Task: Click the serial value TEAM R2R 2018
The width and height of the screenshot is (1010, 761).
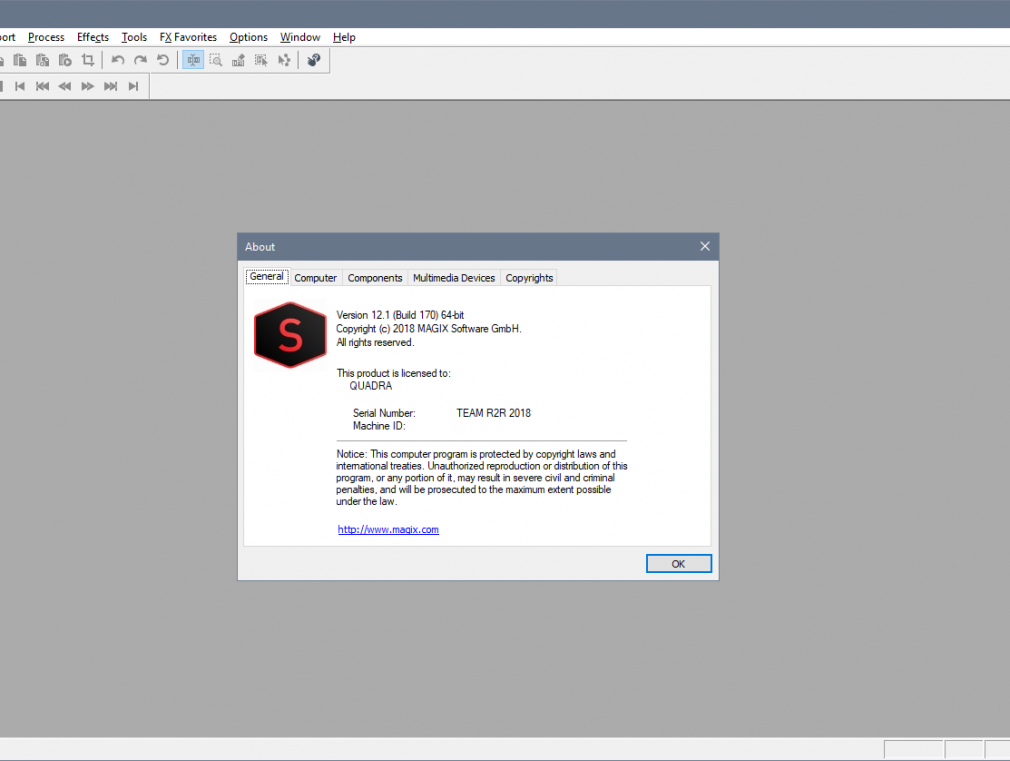Action: point(493,413)
